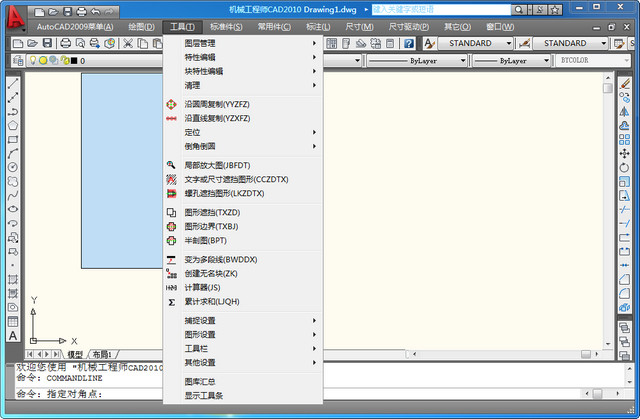Expand the 工具栏 submenu
Screen dimensions: 640x419
[243, 348]
